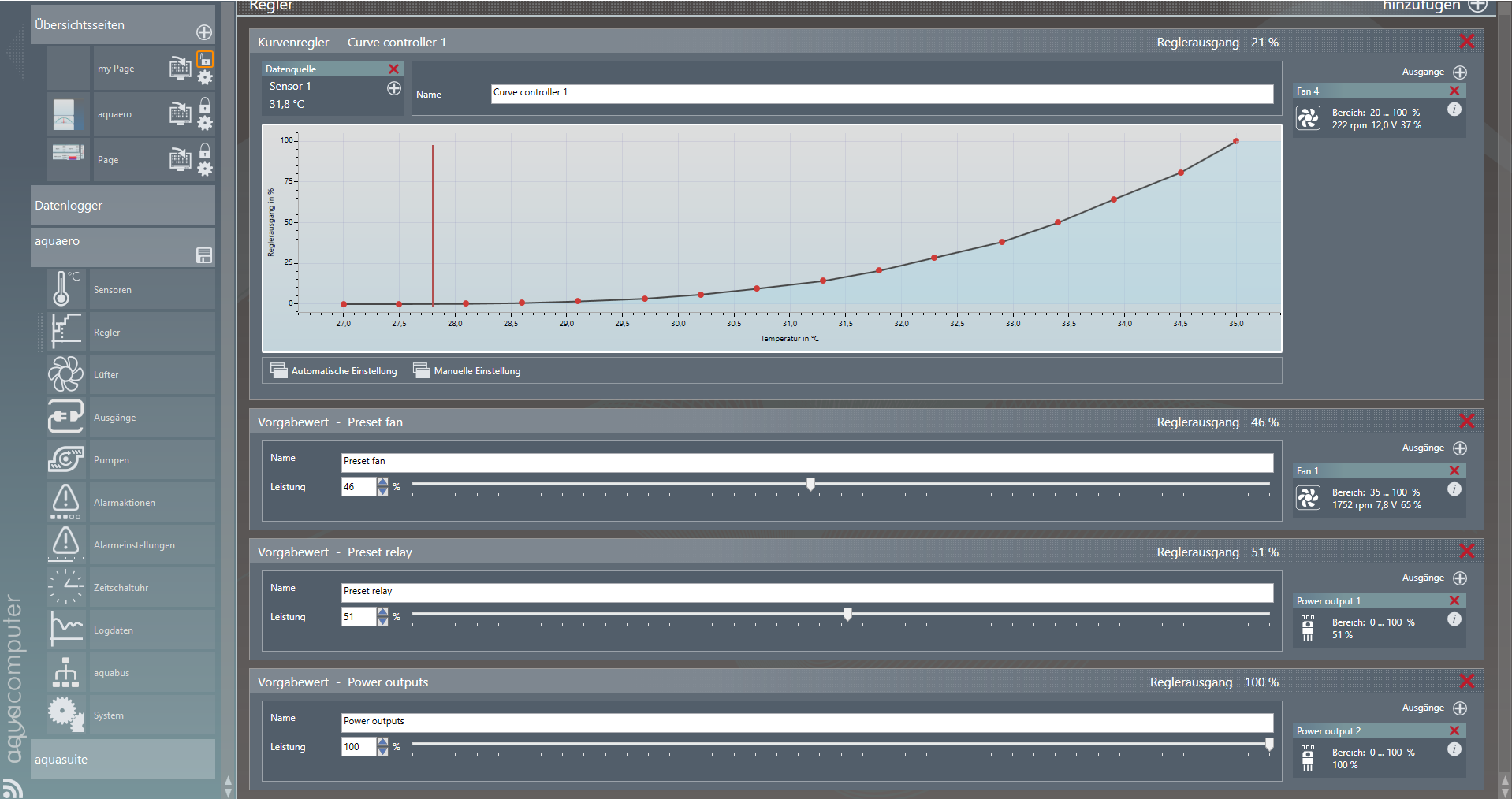
Task: Expand the aquasuite section
Action: [123, 759]
